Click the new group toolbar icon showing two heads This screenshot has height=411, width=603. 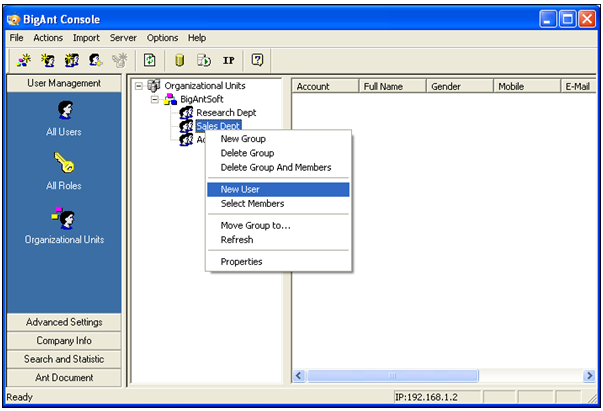[x=72, y=60]
